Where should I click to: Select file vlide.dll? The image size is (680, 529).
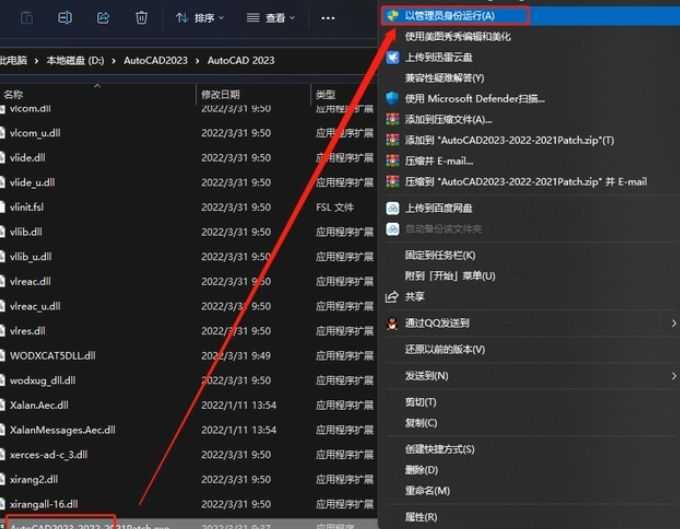coord(27,158)
